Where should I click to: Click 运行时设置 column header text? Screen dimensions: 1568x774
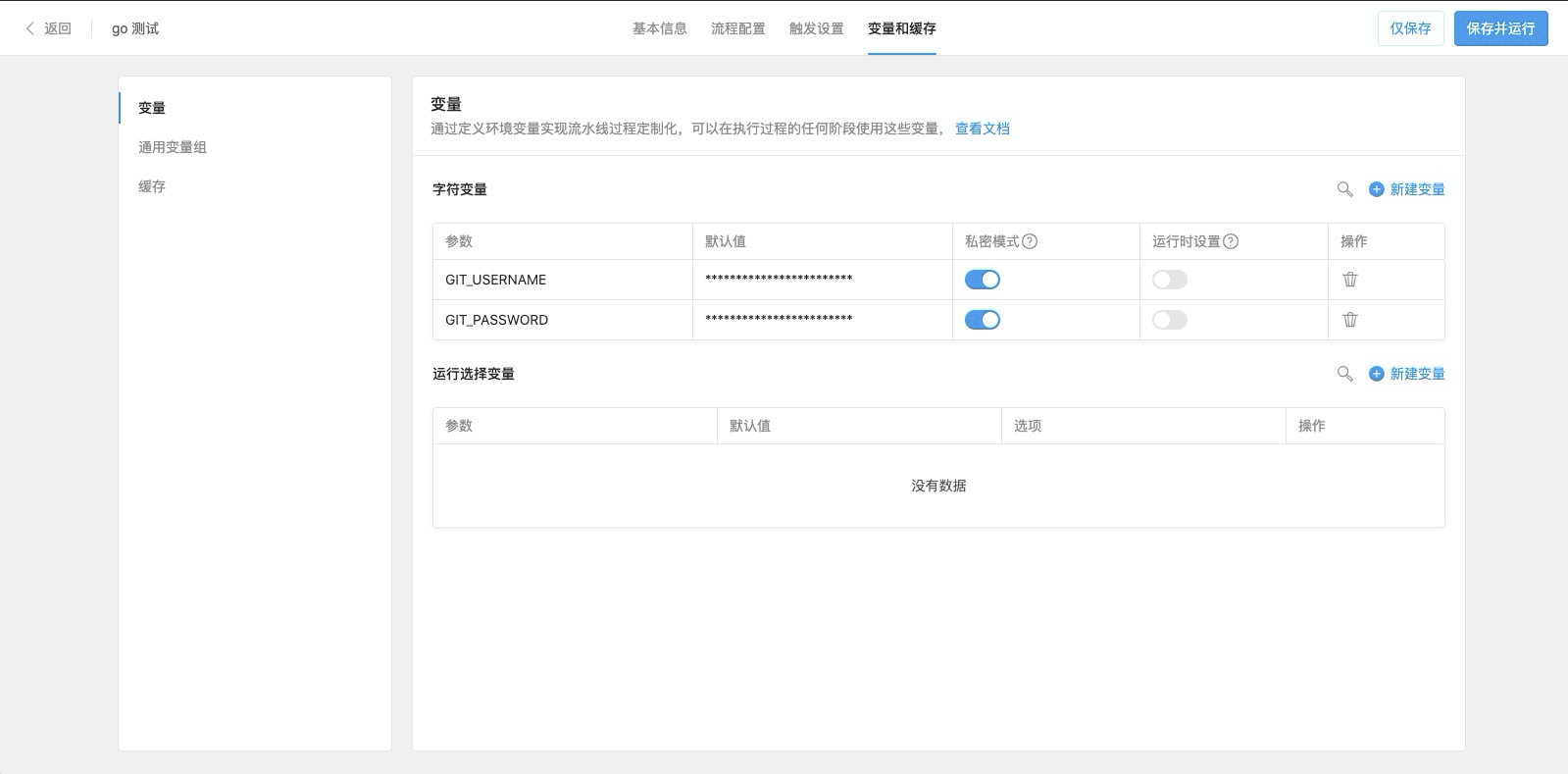tap(1187, 241)
